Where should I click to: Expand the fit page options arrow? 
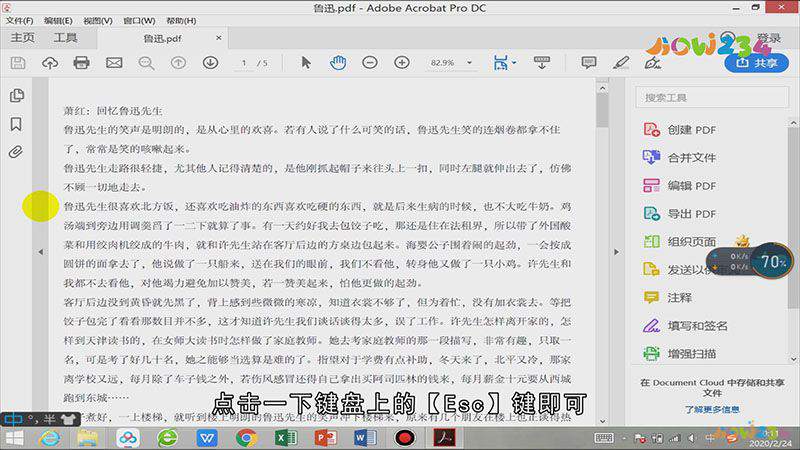pos(514,63)
